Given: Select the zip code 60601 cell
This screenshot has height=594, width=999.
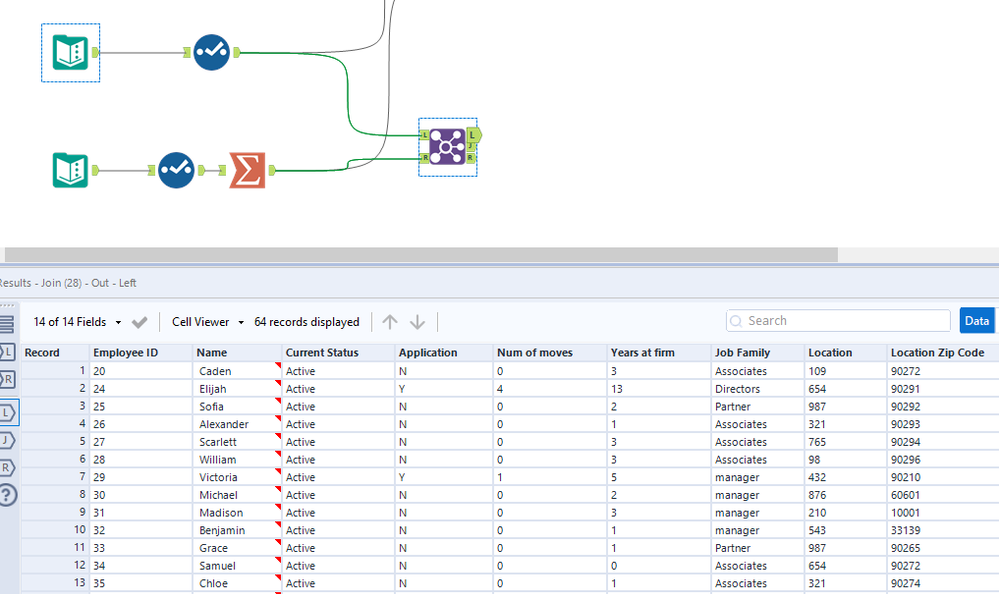Looking at the screenshot, I should click(x=943, y=495).
